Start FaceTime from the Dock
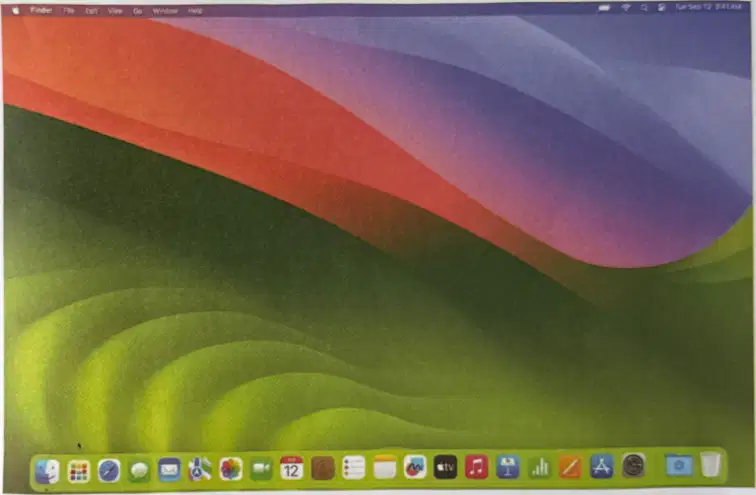The image size is (756, 495). (x=261, y=468)
